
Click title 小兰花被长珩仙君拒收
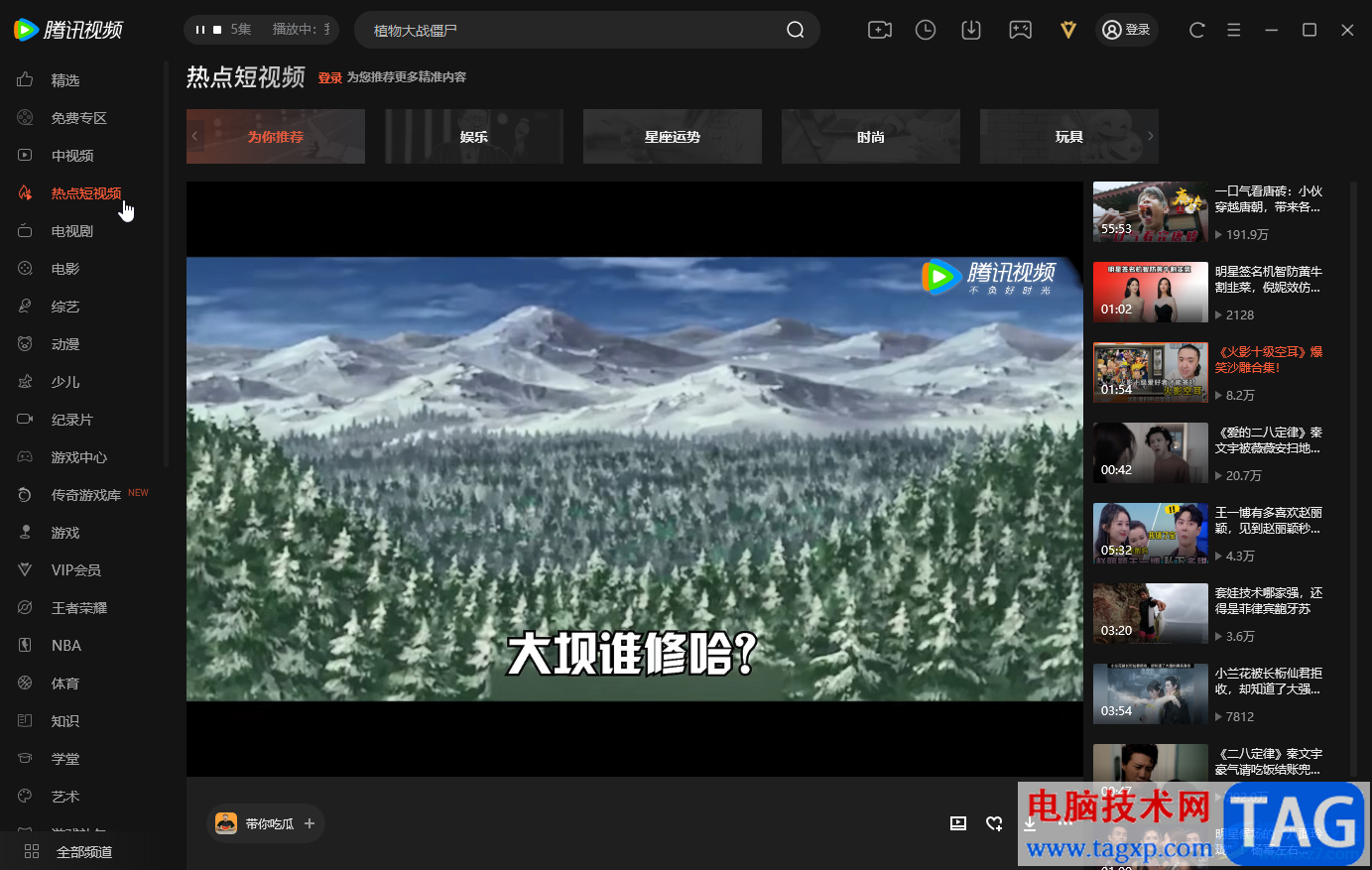[x=1269, y=682]
